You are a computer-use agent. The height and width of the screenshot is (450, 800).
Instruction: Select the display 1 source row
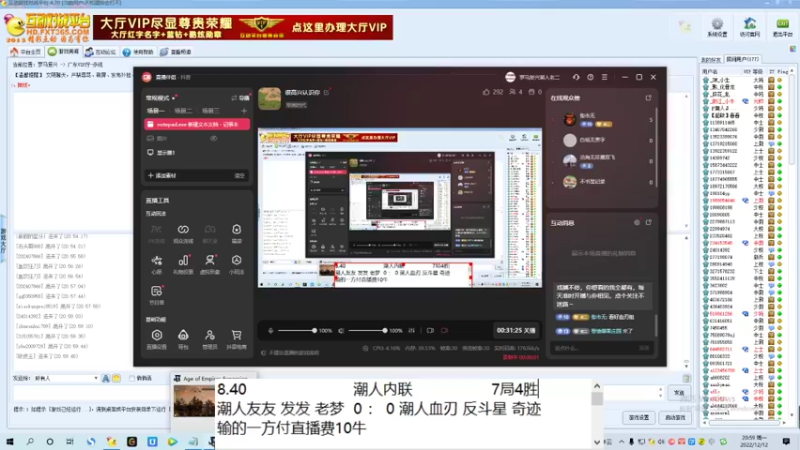(x=197, y=153)
